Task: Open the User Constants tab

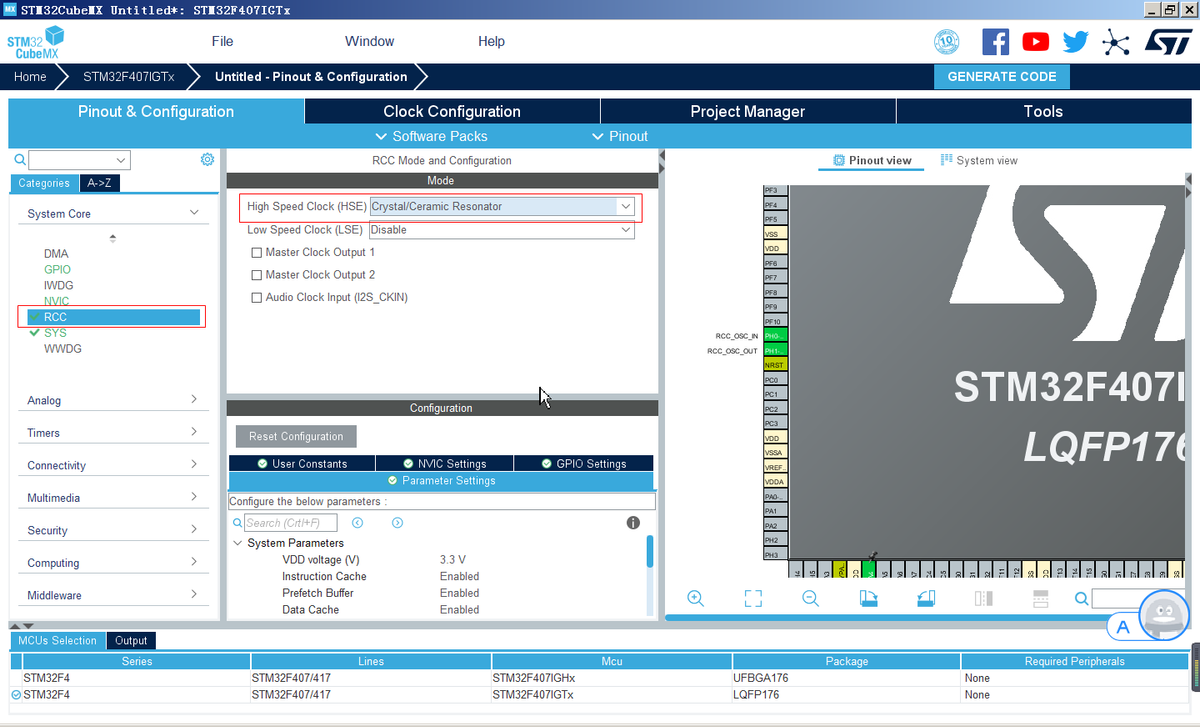Action: point(302,464)
